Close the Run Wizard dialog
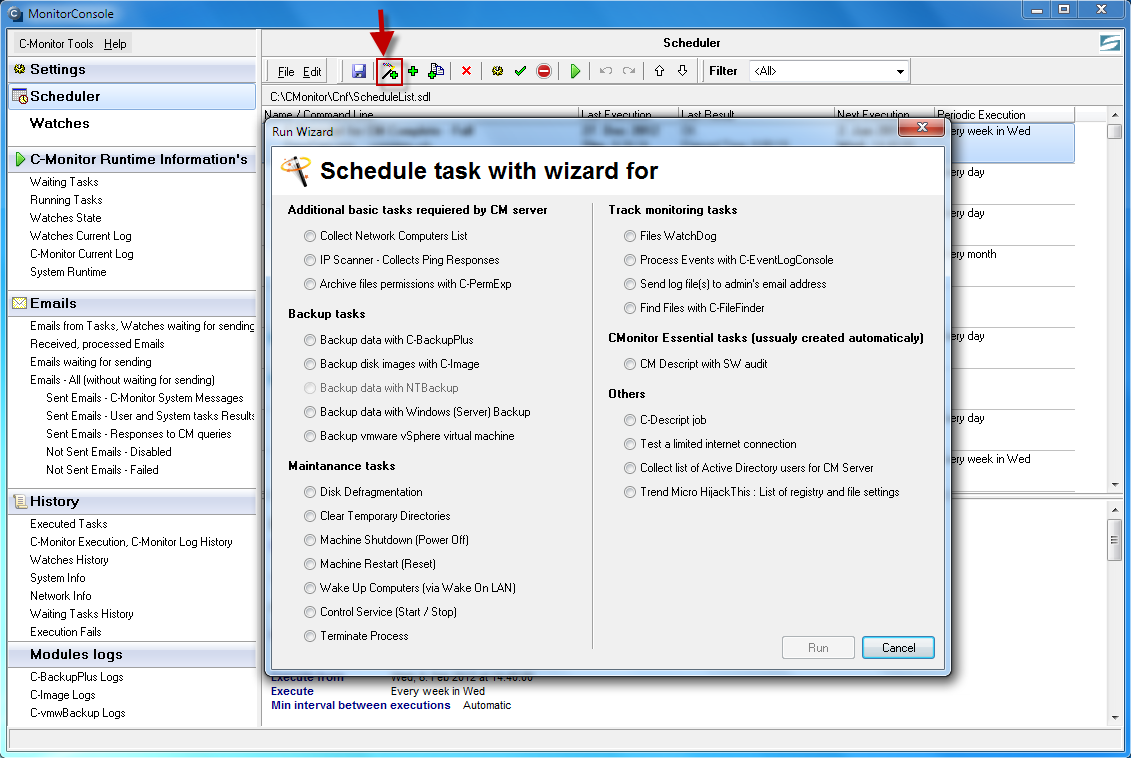The width and height of the screenshot is (1131, 758). click(x=921, y=127)
